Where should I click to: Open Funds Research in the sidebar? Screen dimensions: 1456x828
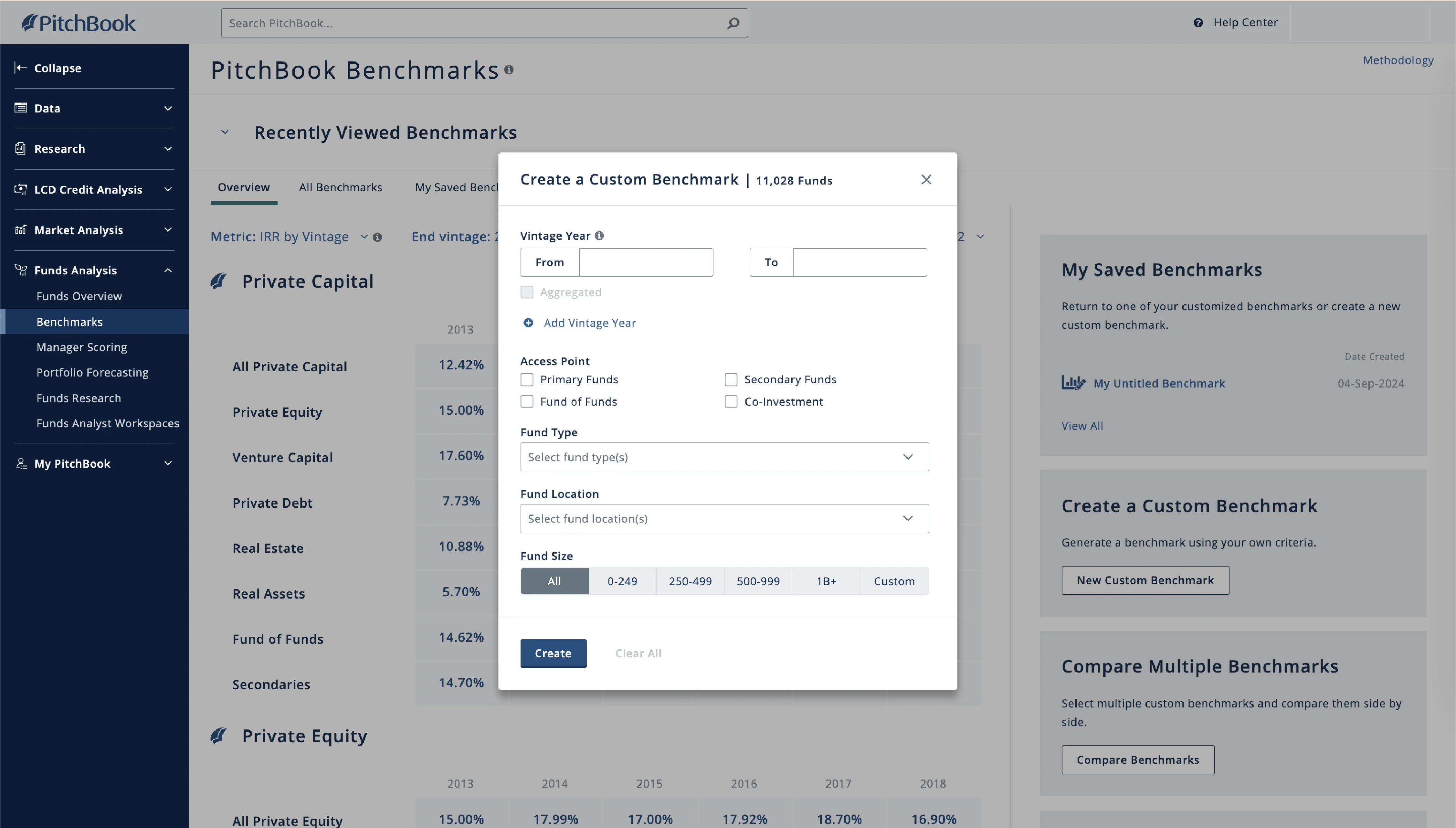coord(79,398)
